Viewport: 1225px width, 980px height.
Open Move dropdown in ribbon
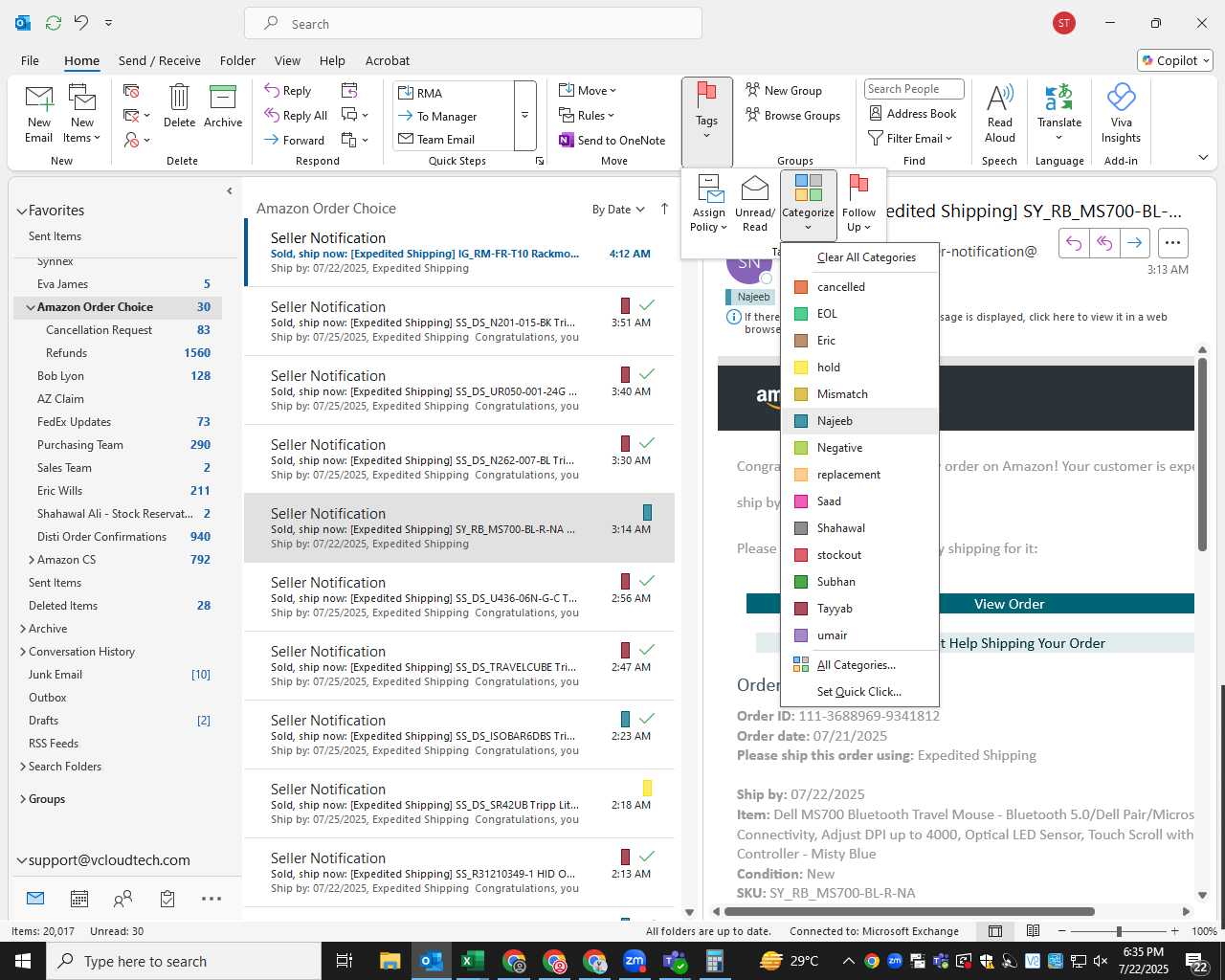pyautogui.click(x=589, y=90)
